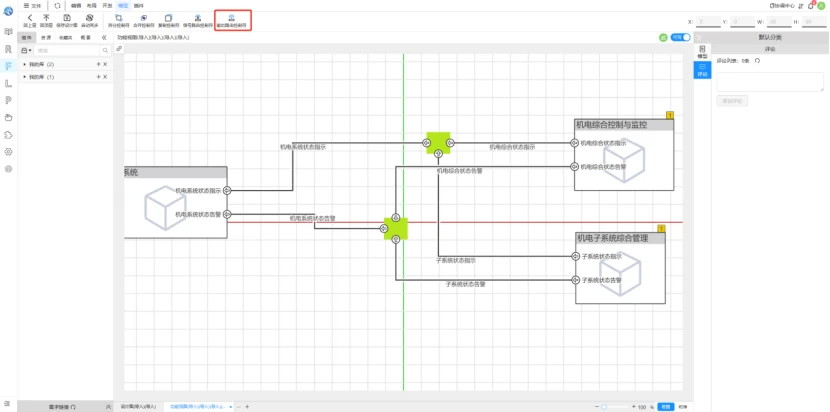The height and width of the screenshot is (412, 830).
Task: Open the library type dropdown beside search box
Action: (x=26, y=50)
